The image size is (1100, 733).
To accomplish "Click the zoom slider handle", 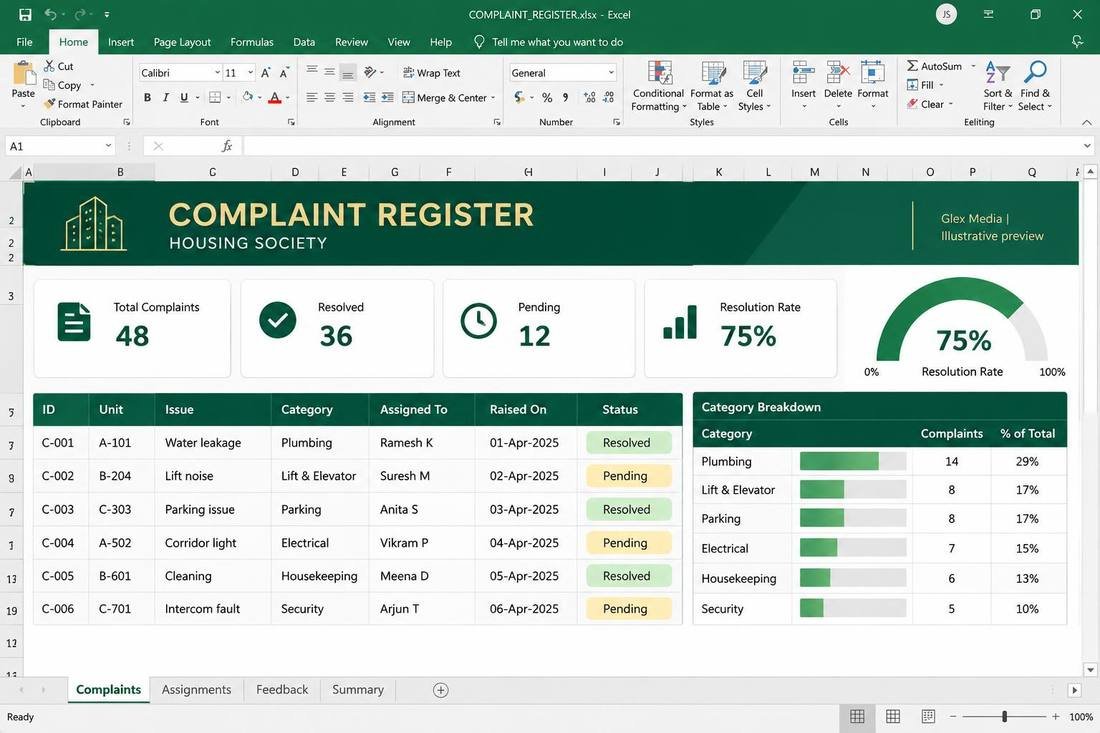I will pyautogui.click(x=1005, y=716).
